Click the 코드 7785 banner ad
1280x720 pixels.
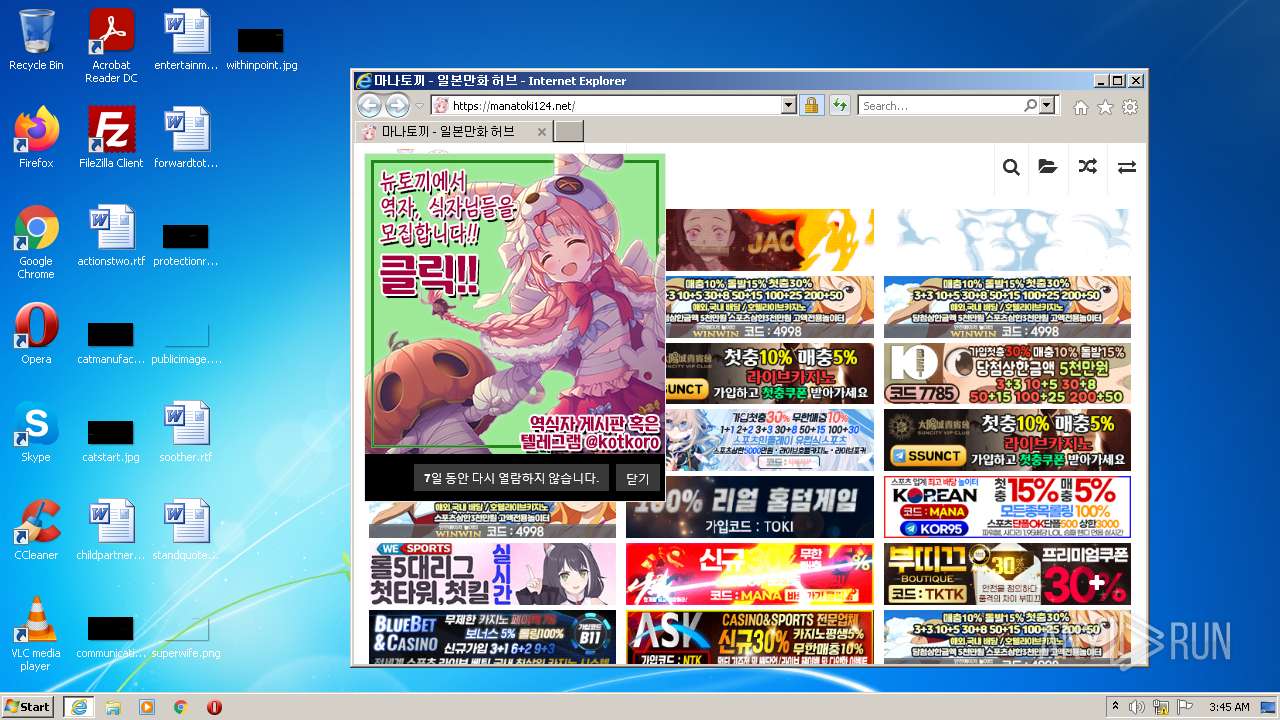pos(1007,373)
